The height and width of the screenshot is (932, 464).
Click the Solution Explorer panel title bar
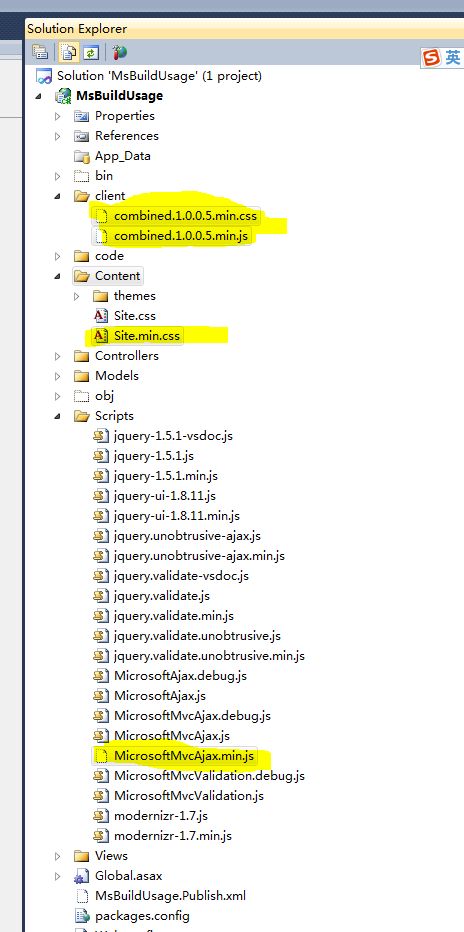(245, 28)
